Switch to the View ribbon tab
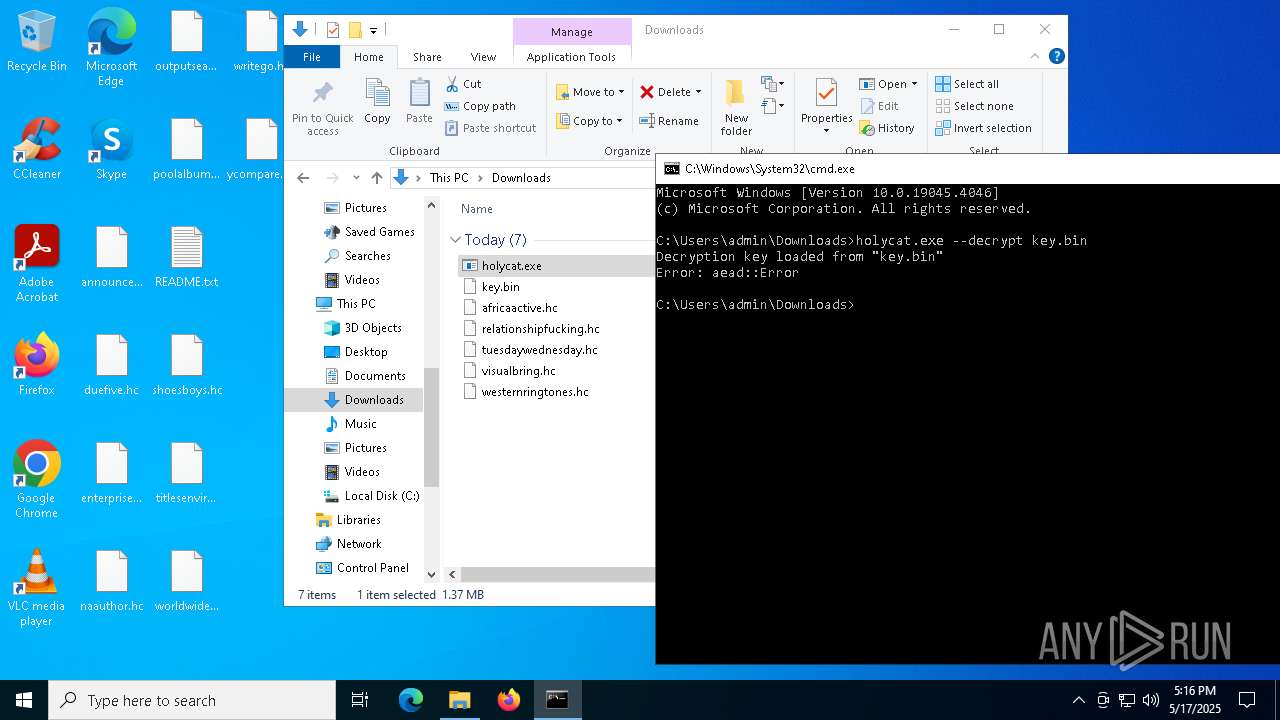The width and height of the screenshot is (1280, 720). coord(483,57)
